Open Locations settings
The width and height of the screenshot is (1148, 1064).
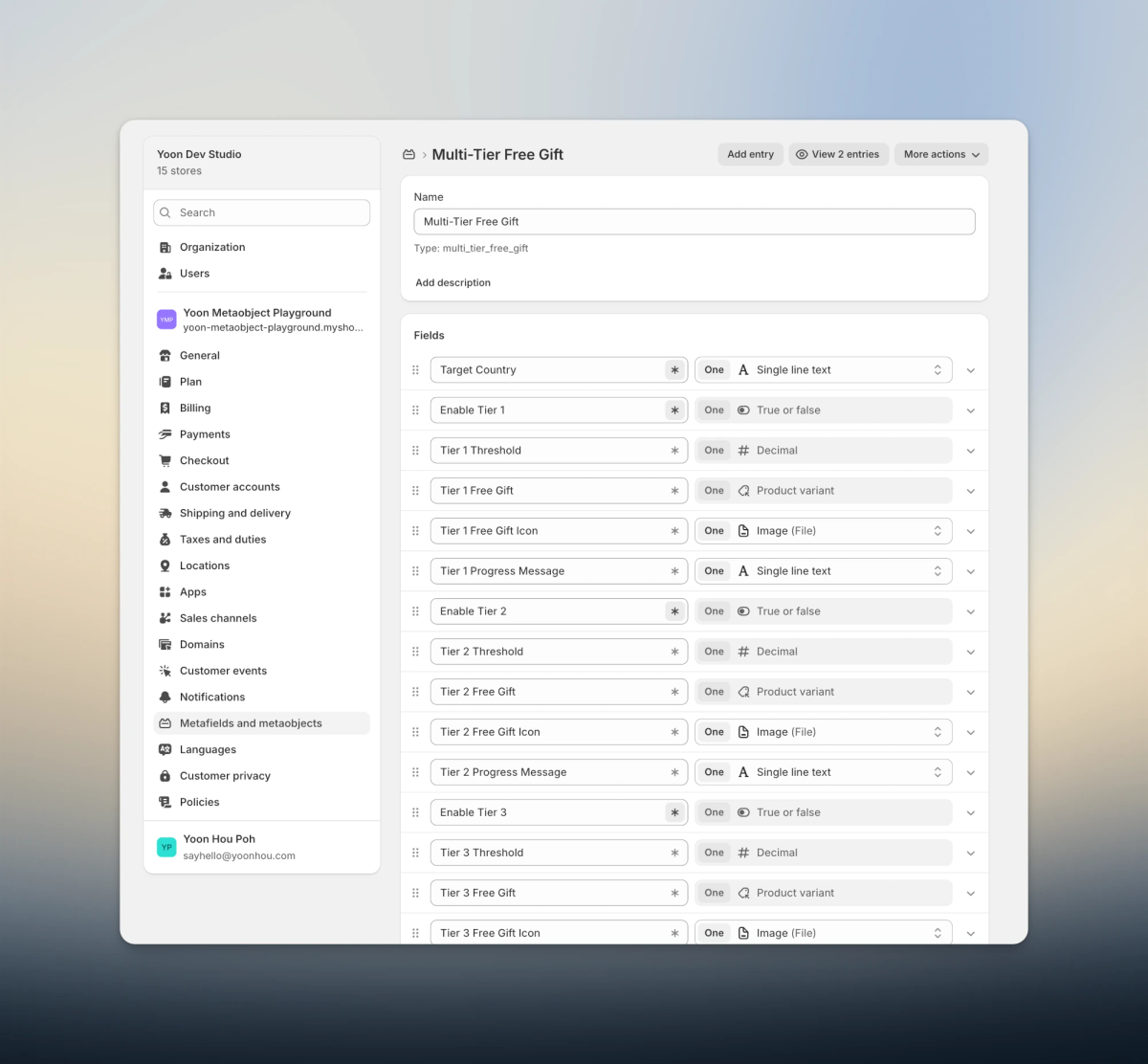coord(261,565)
